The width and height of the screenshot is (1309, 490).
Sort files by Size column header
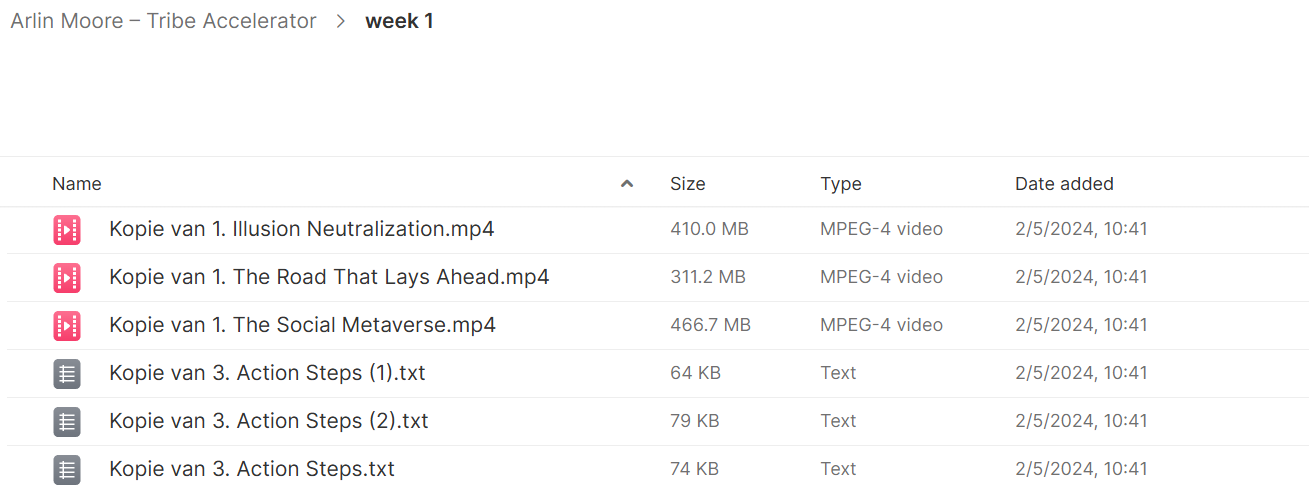[x=688, y=184]
